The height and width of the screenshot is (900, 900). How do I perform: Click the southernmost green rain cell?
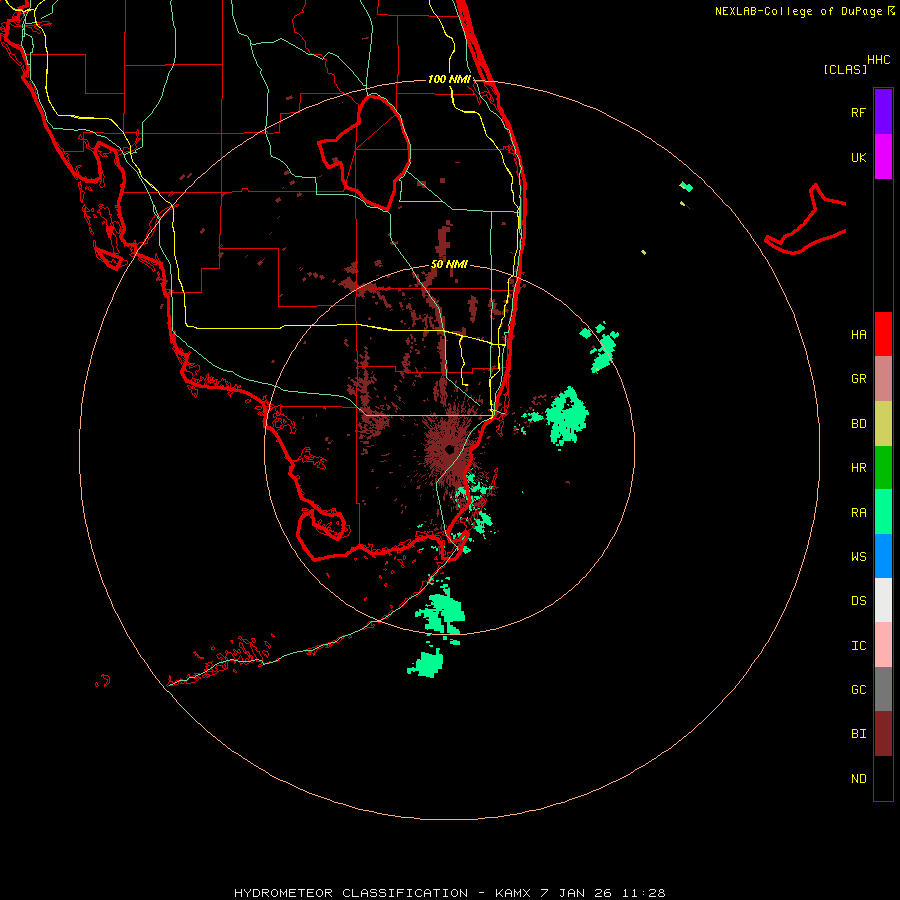426,664
